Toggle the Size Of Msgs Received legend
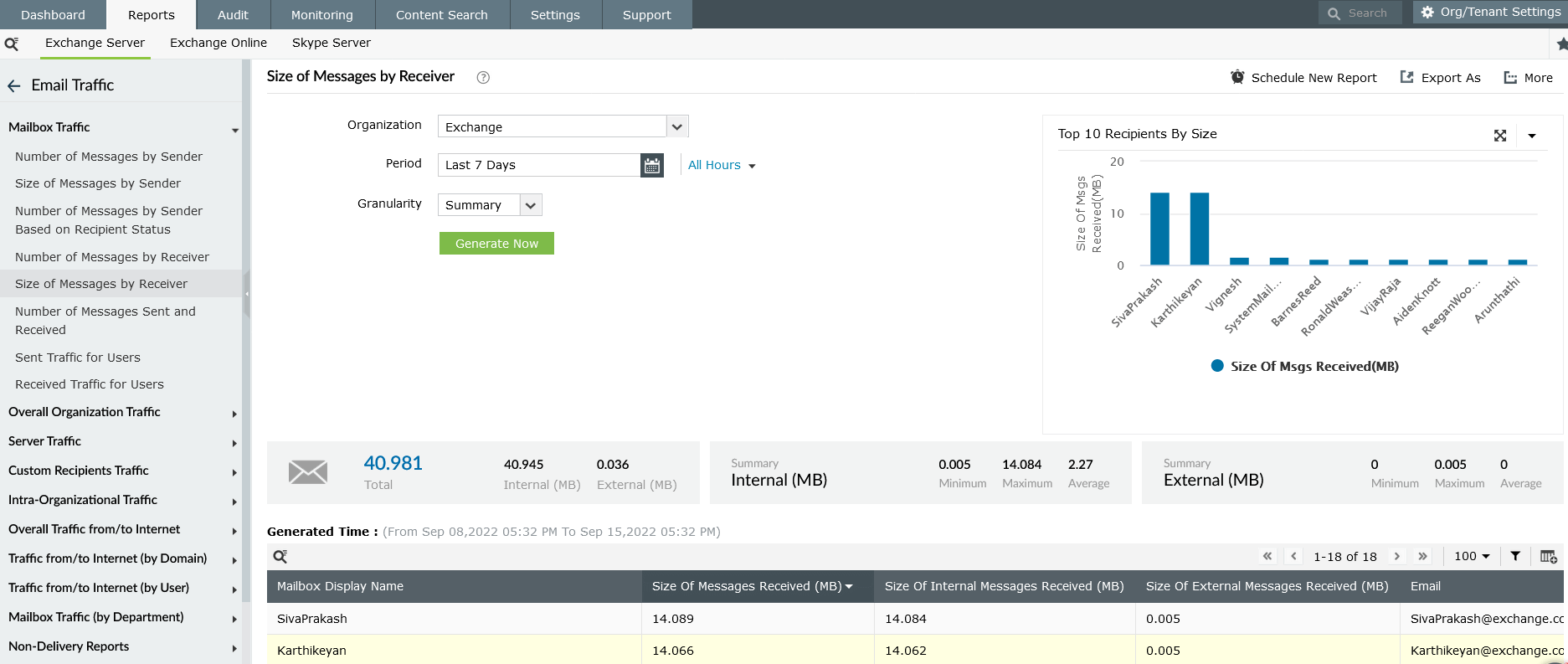The image size is (1568, 664). tap(1305, 366)
